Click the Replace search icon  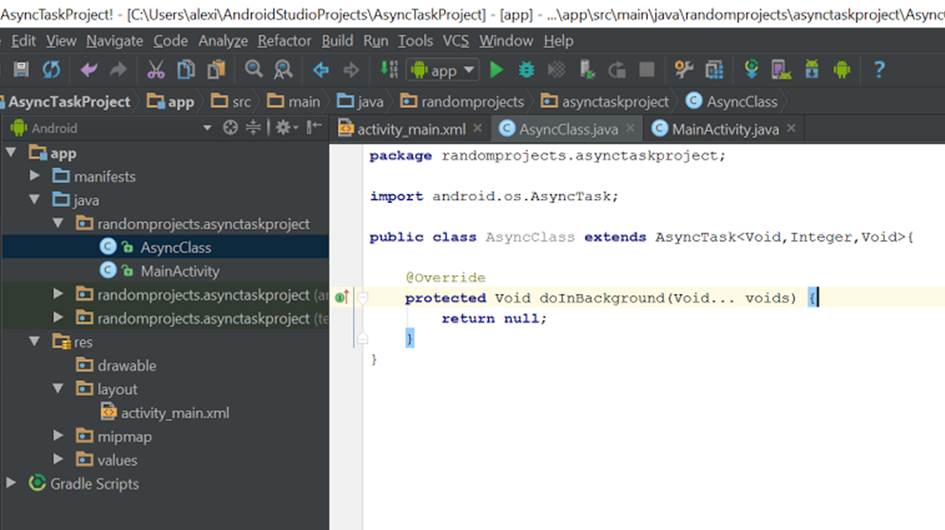click(x=283, y=70)
